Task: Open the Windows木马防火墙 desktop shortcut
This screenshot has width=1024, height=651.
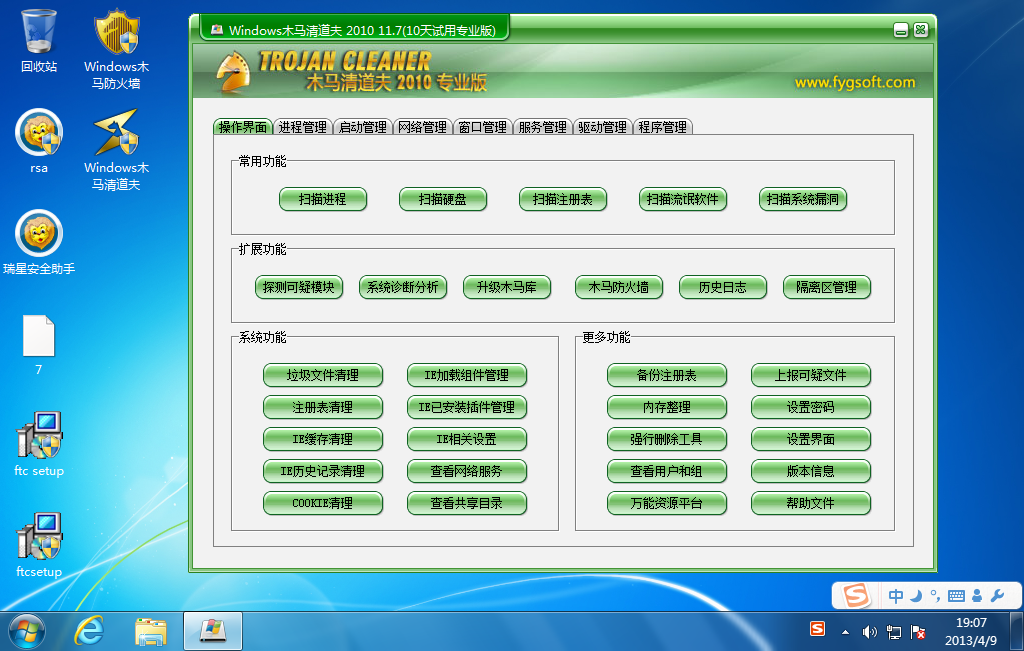Action: pos(116,48)
